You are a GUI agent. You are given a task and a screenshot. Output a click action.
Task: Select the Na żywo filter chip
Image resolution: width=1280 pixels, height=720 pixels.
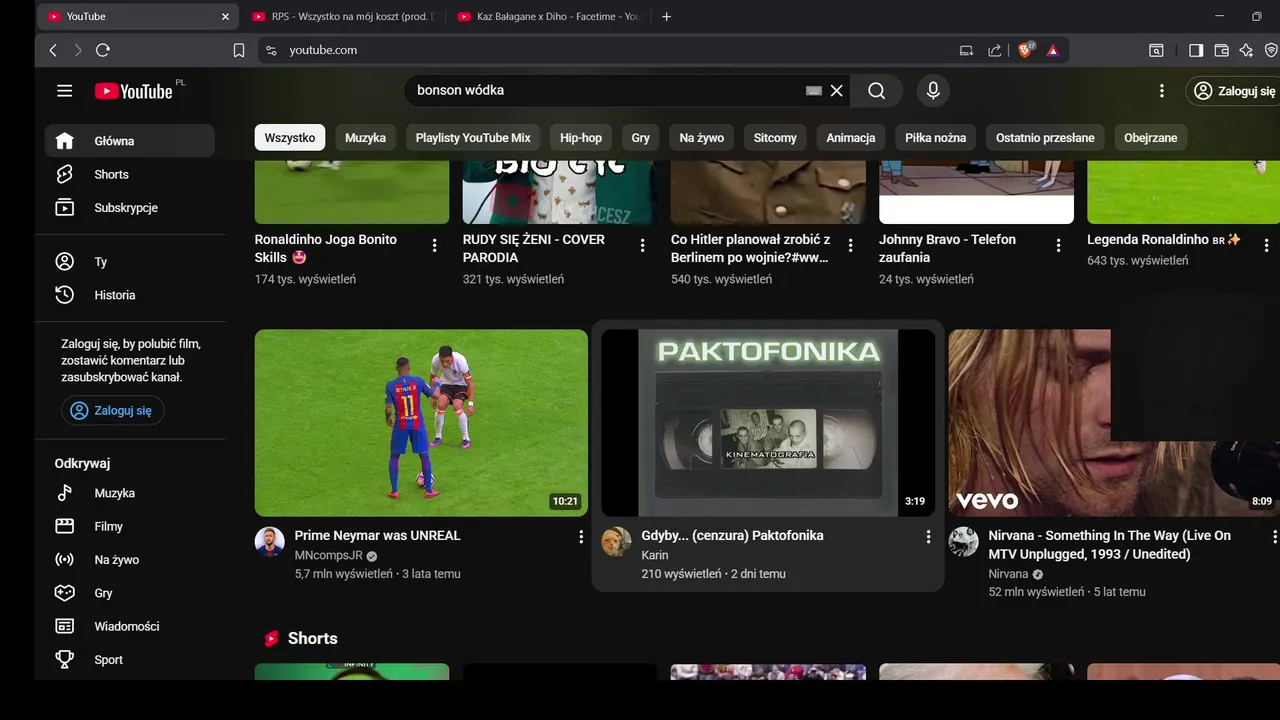point(701,138)
